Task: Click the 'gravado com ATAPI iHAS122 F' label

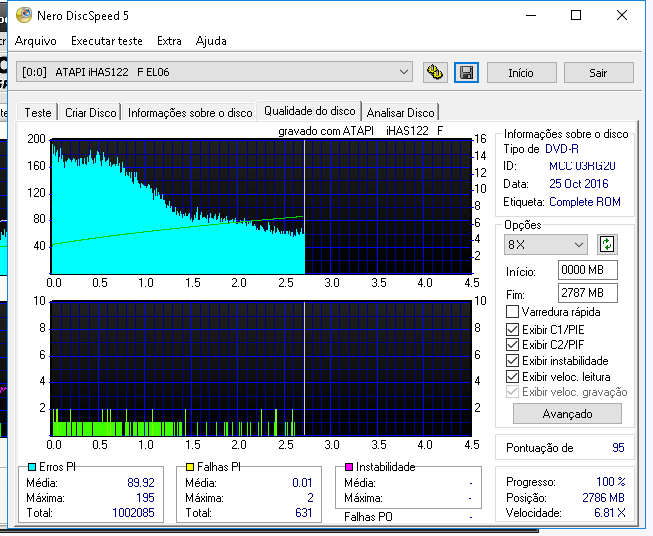Action: tap(361, 131)
